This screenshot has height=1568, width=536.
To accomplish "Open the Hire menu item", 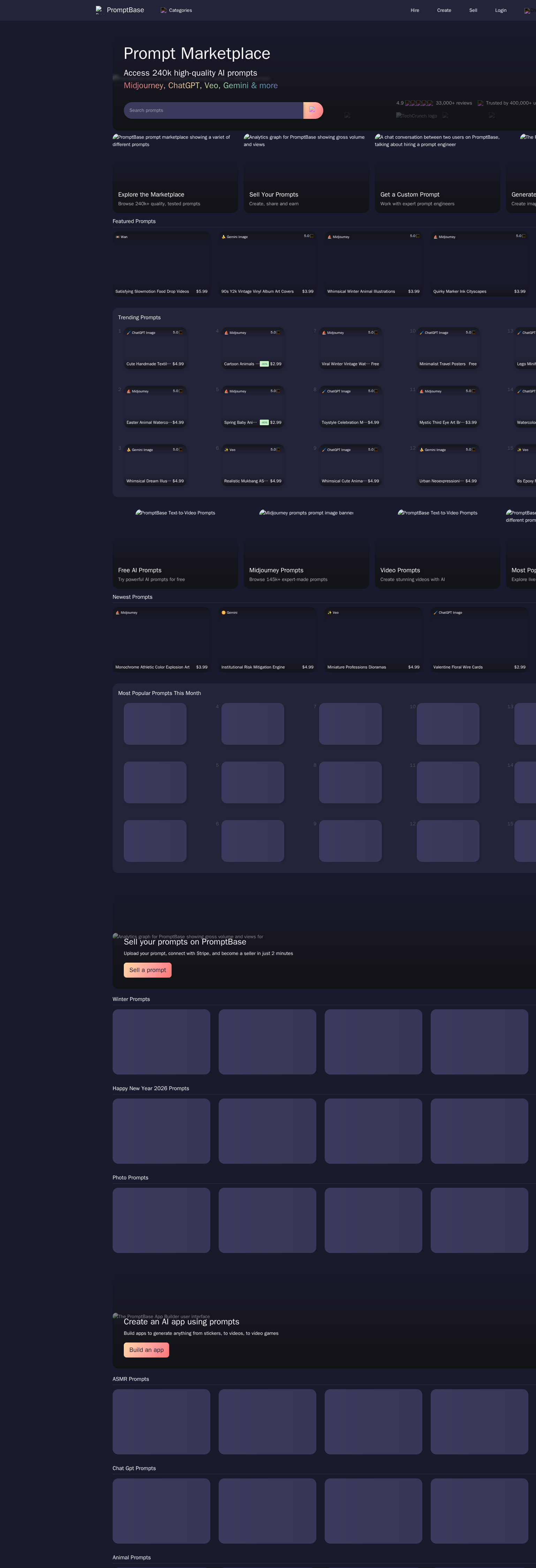I will point(415,10).
